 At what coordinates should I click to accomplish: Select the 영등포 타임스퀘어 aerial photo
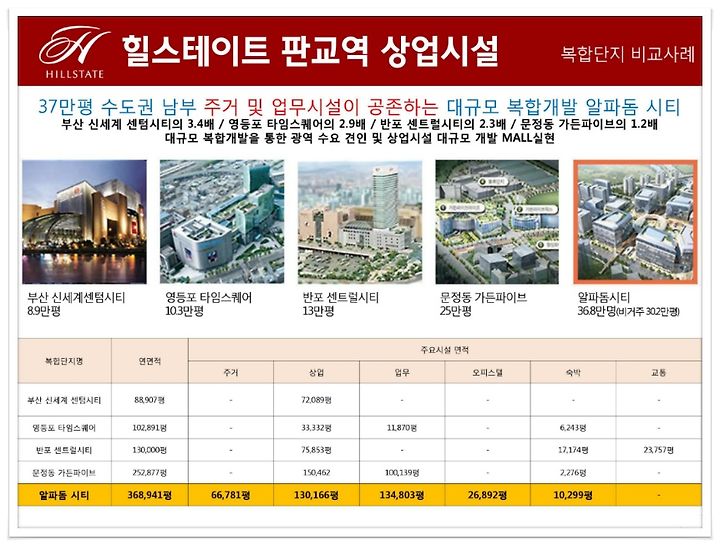tap(222, 222)
